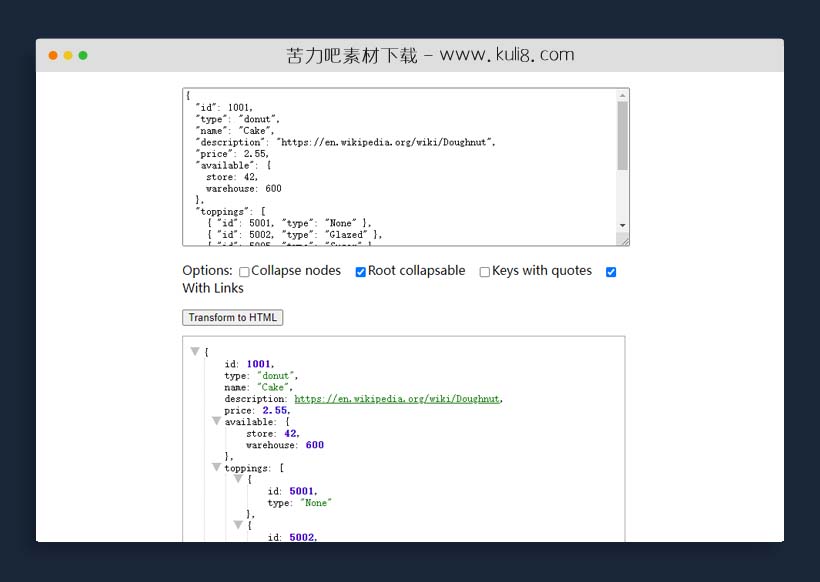Click the textarea scrollbar up arrow
820x582 pixels.
point(622,96)
